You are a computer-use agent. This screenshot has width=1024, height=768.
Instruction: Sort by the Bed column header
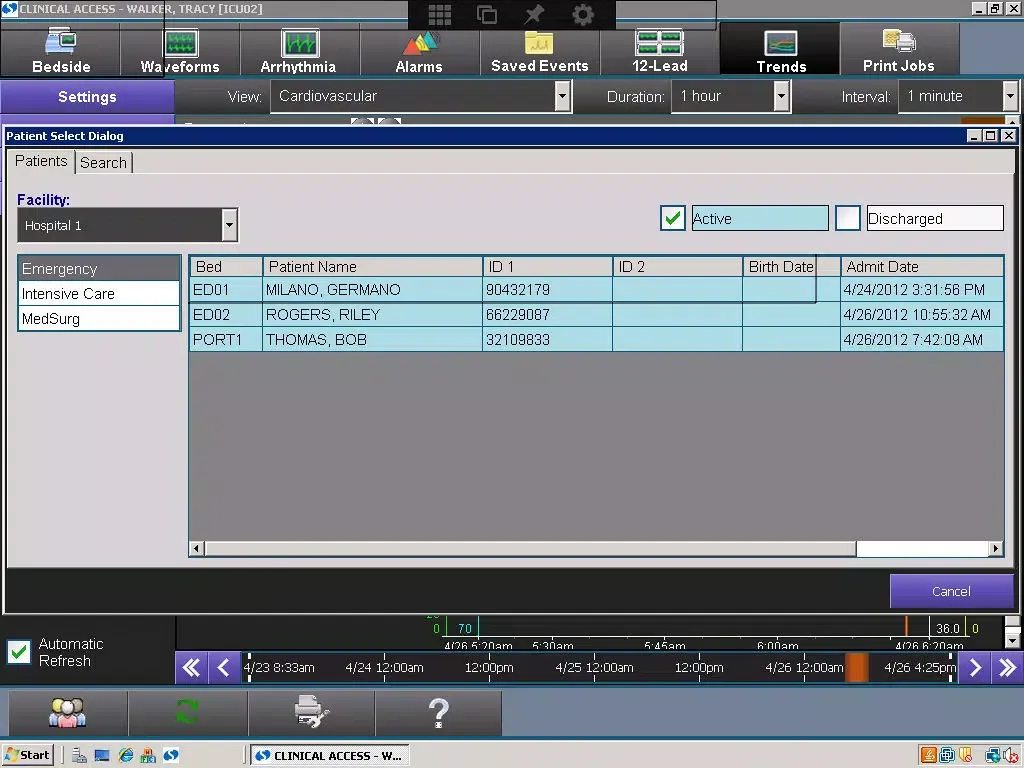tap(226, 266)
